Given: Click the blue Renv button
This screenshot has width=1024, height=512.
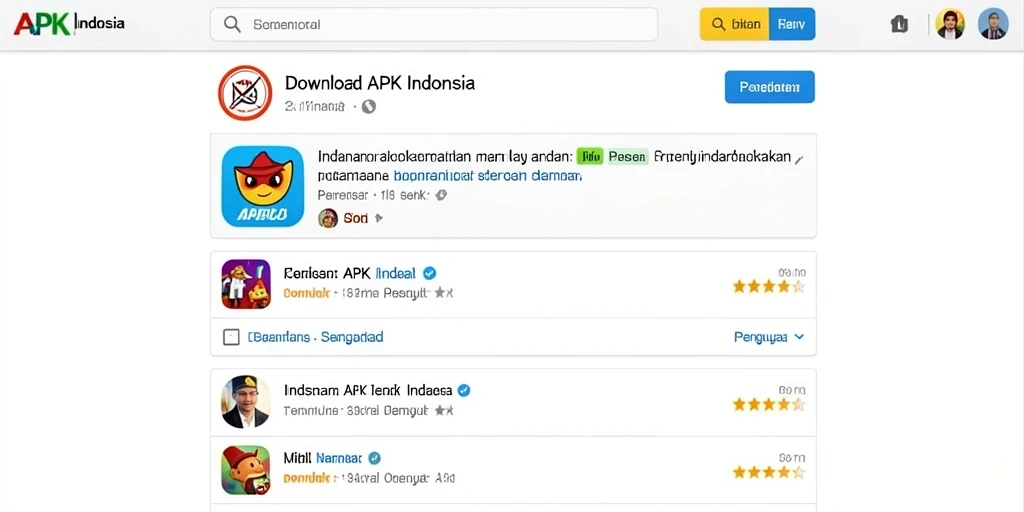Looking at the screenshot, I should tap(792, 24).
